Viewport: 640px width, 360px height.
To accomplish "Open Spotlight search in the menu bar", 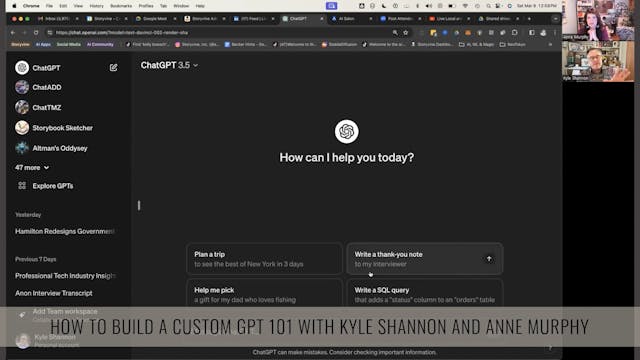I will [x=488, y=6].
